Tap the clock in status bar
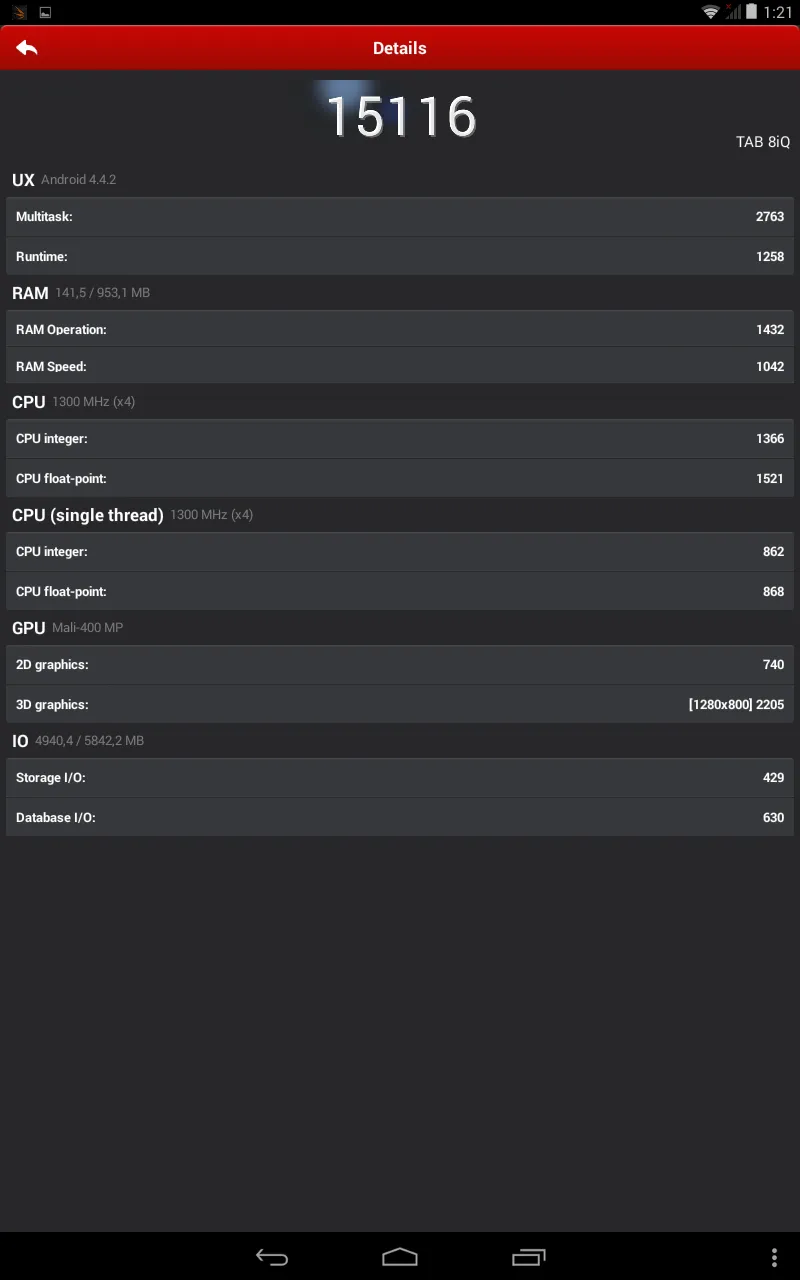Viewport: 800px width, 1280px height. 778,12
